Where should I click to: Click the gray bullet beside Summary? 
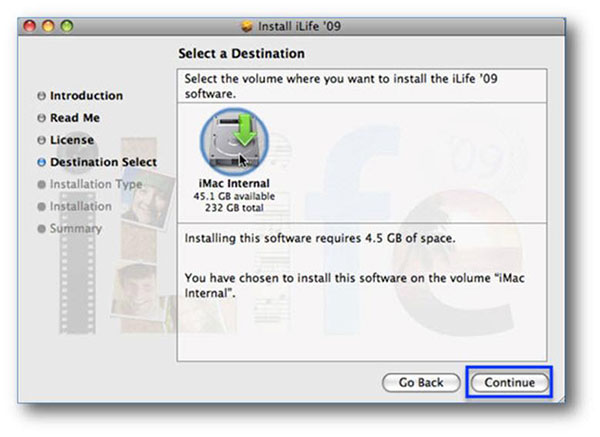[x=41, y=229]
